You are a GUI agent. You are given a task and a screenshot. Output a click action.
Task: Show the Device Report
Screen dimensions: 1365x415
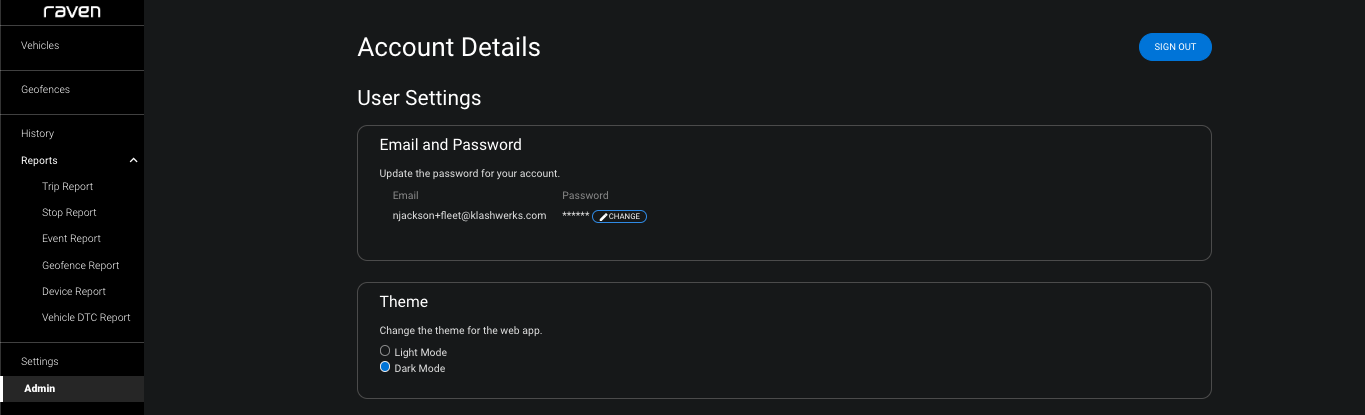(x=74, y=291)
